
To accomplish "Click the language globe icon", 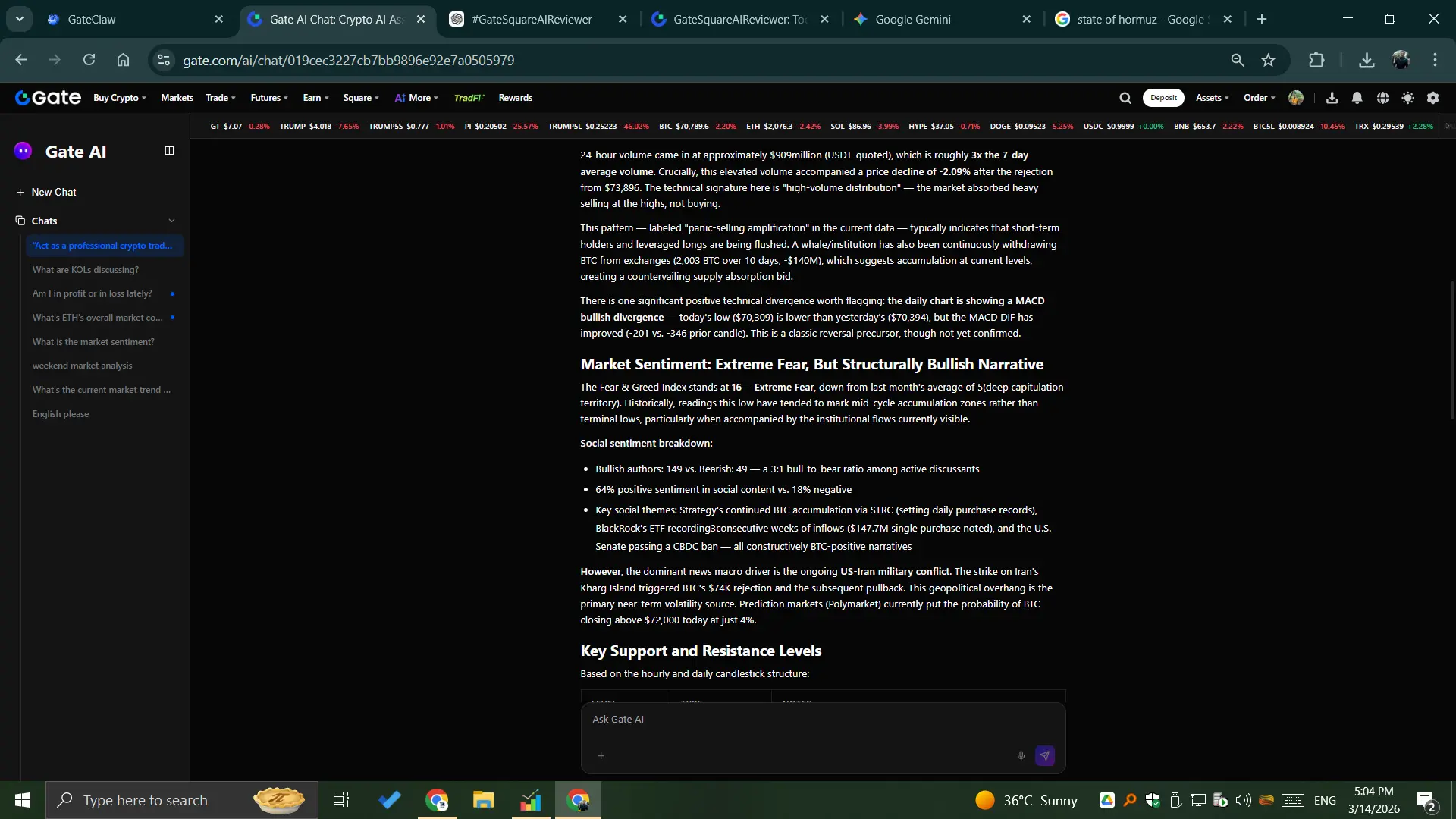I will coord(1382,98).
